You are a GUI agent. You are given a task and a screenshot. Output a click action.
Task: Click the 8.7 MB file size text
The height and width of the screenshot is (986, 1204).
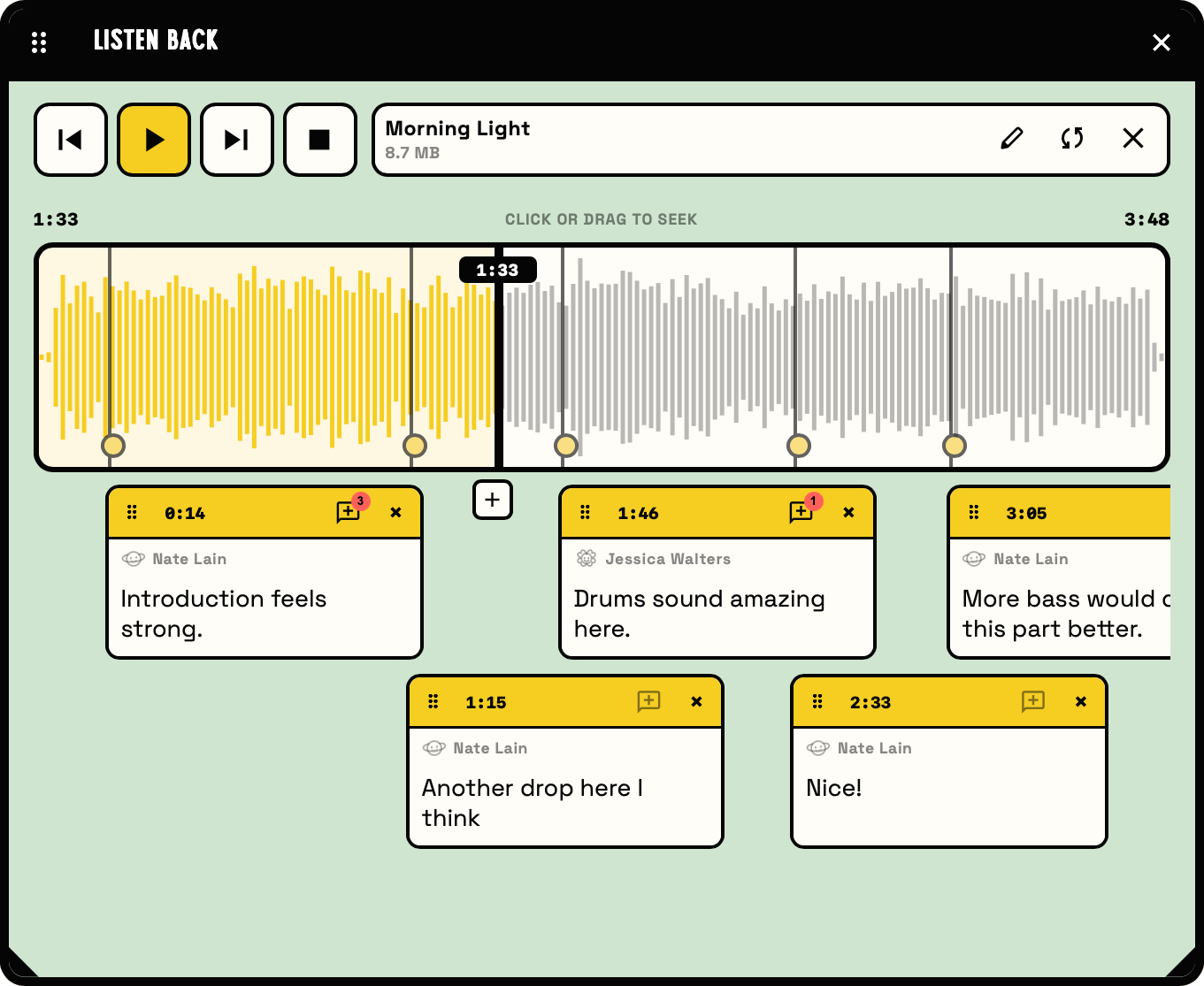pos(412,153)
